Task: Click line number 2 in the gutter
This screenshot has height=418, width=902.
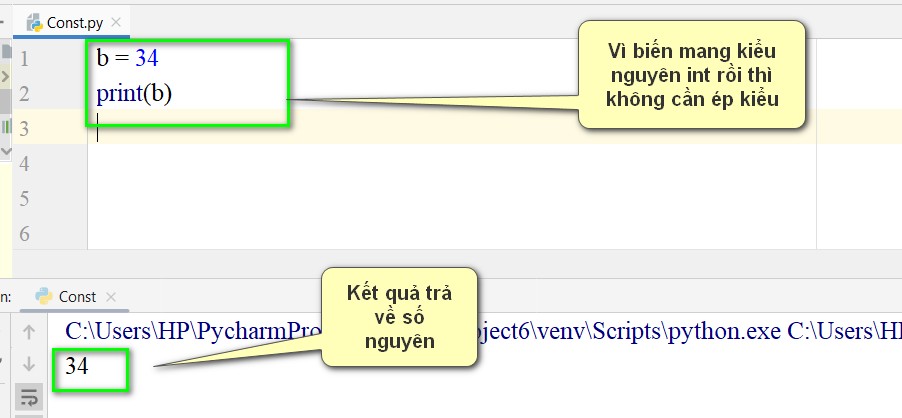Action: 24,93
